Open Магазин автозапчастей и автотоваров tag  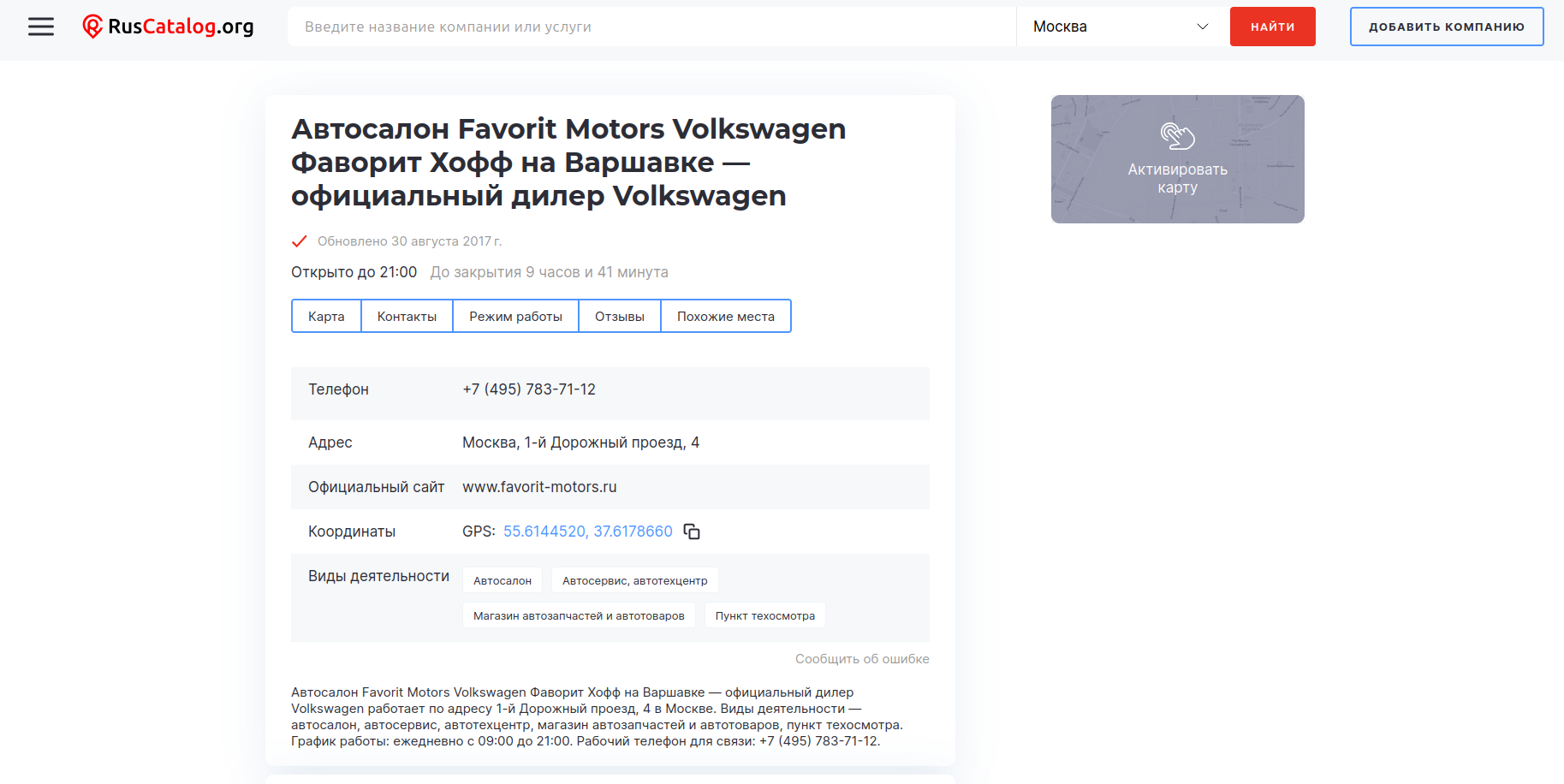coord(579,615)
